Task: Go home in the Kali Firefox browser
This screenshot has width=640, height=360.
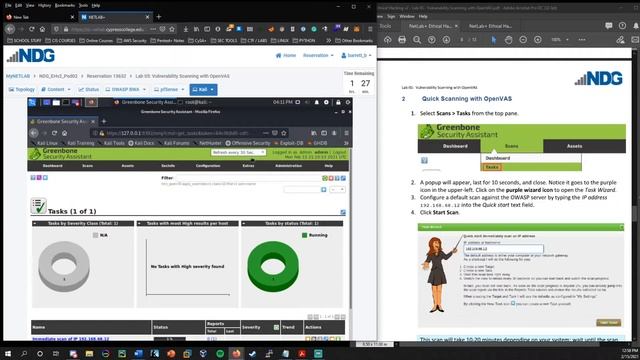Action: pyautogui.click(x=64, y=133)
